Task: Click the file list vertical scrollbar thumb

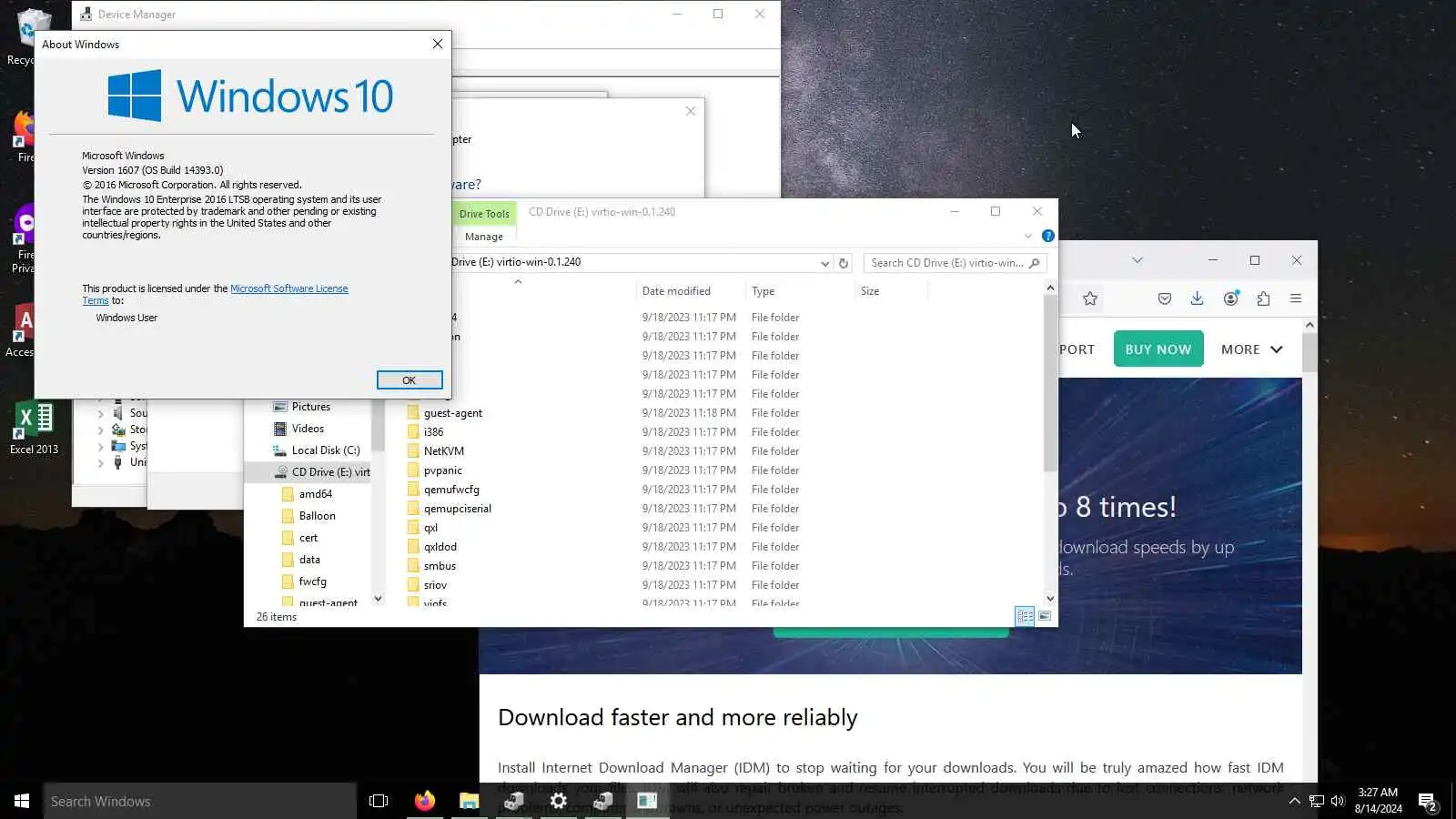Action: tap(1050, 382)
